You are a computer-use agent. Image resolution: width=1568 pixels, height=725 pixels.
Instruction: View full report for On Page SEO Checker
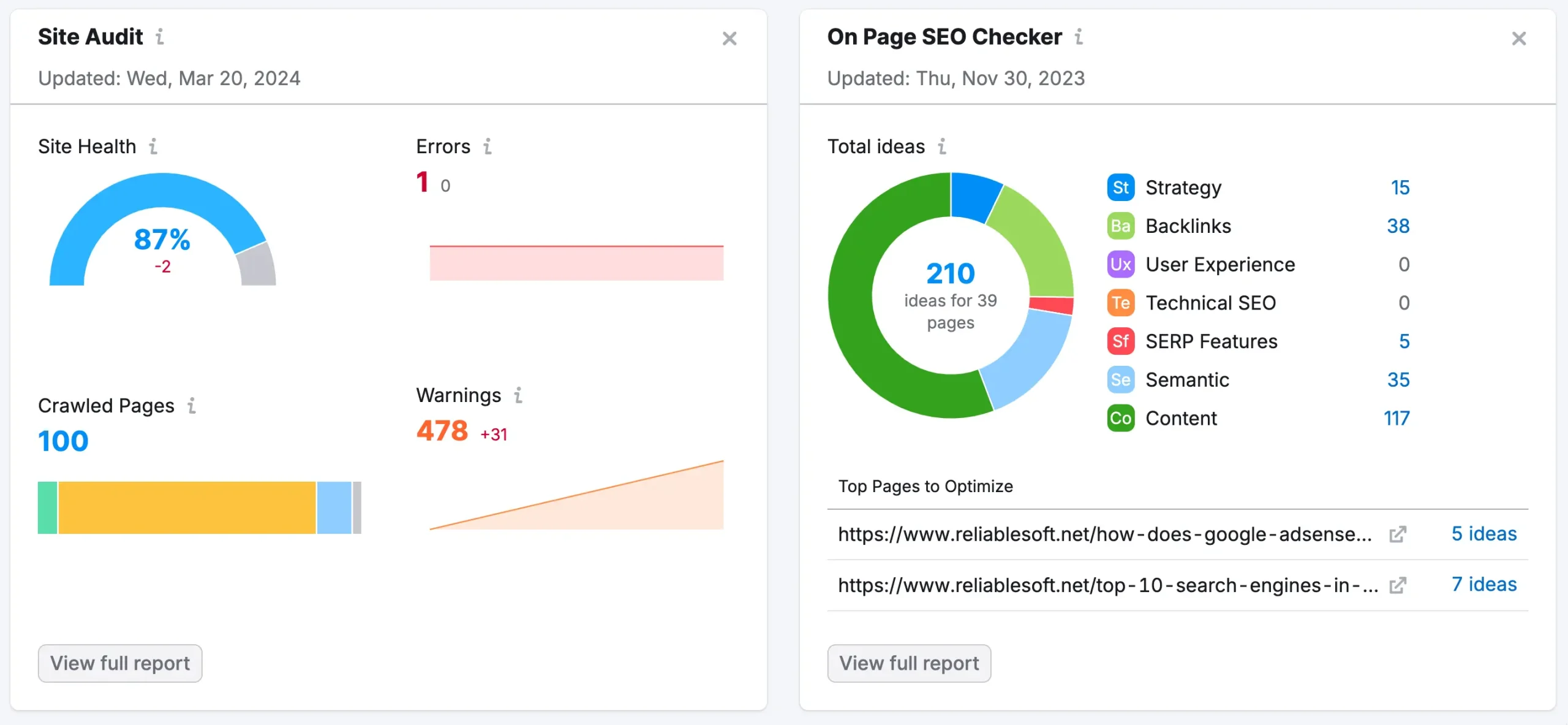point(909,663)
